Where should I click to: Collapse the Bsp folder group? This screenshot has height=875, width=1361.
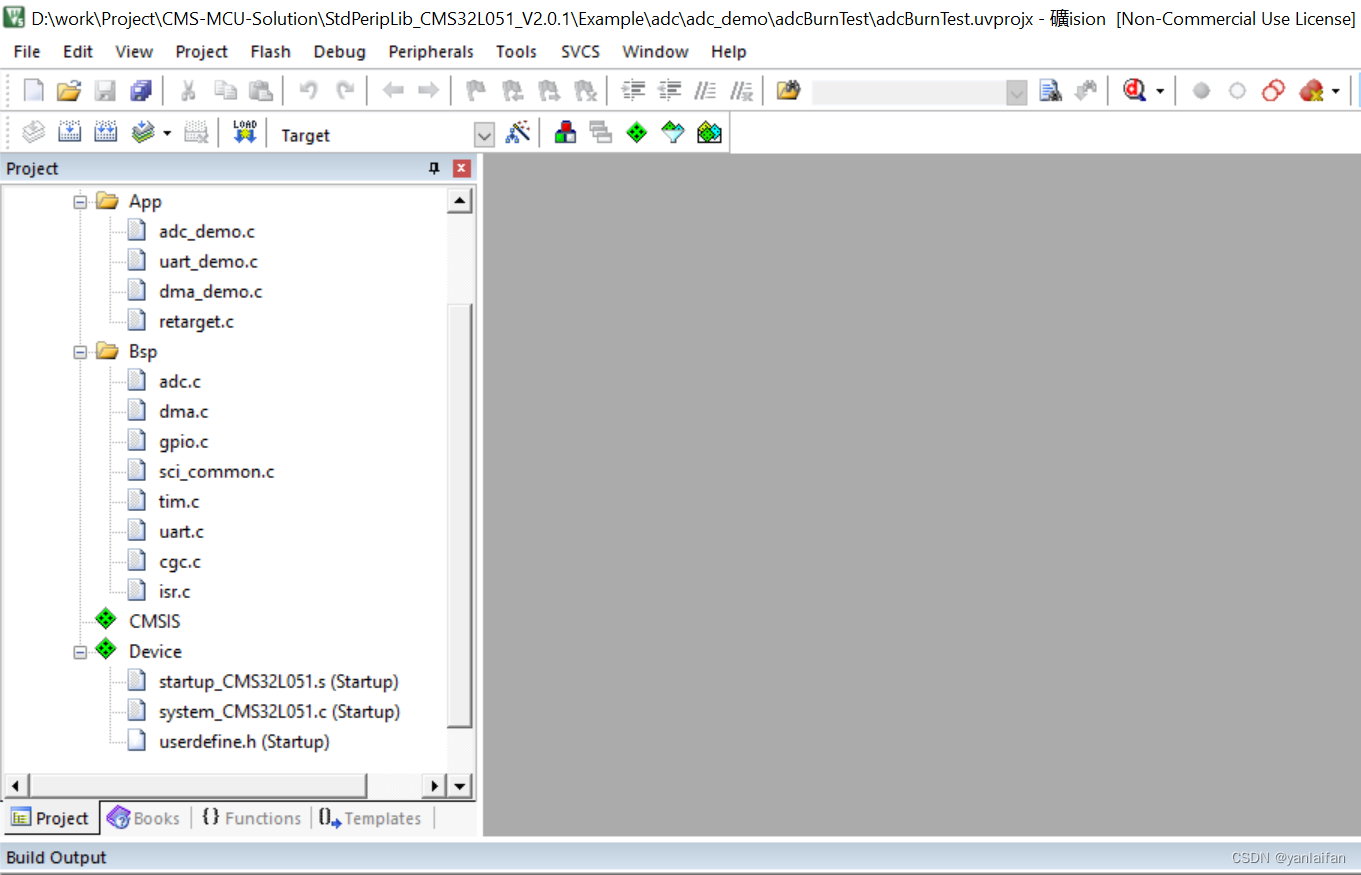80,351
